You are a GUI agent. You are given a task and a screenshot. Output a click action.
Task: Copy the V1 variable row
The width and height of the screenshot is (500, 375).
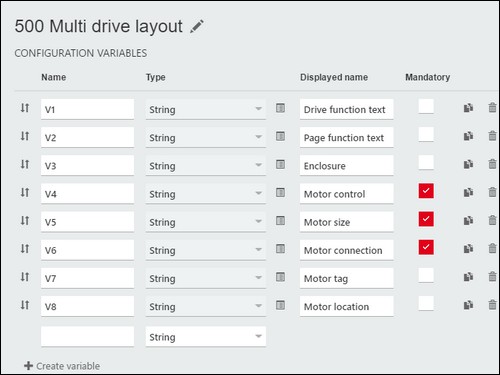point(468,108)
